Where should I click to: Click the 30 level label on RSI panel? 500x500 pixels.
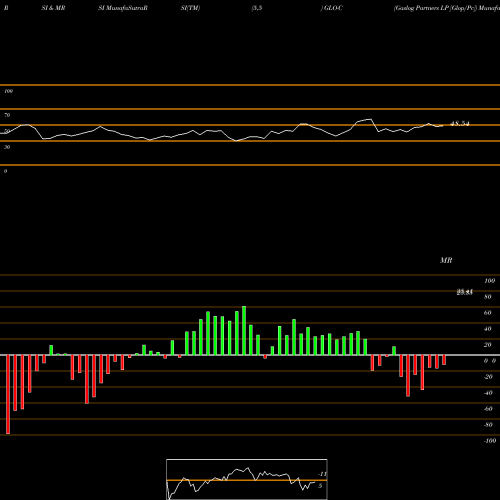(7, 147)
